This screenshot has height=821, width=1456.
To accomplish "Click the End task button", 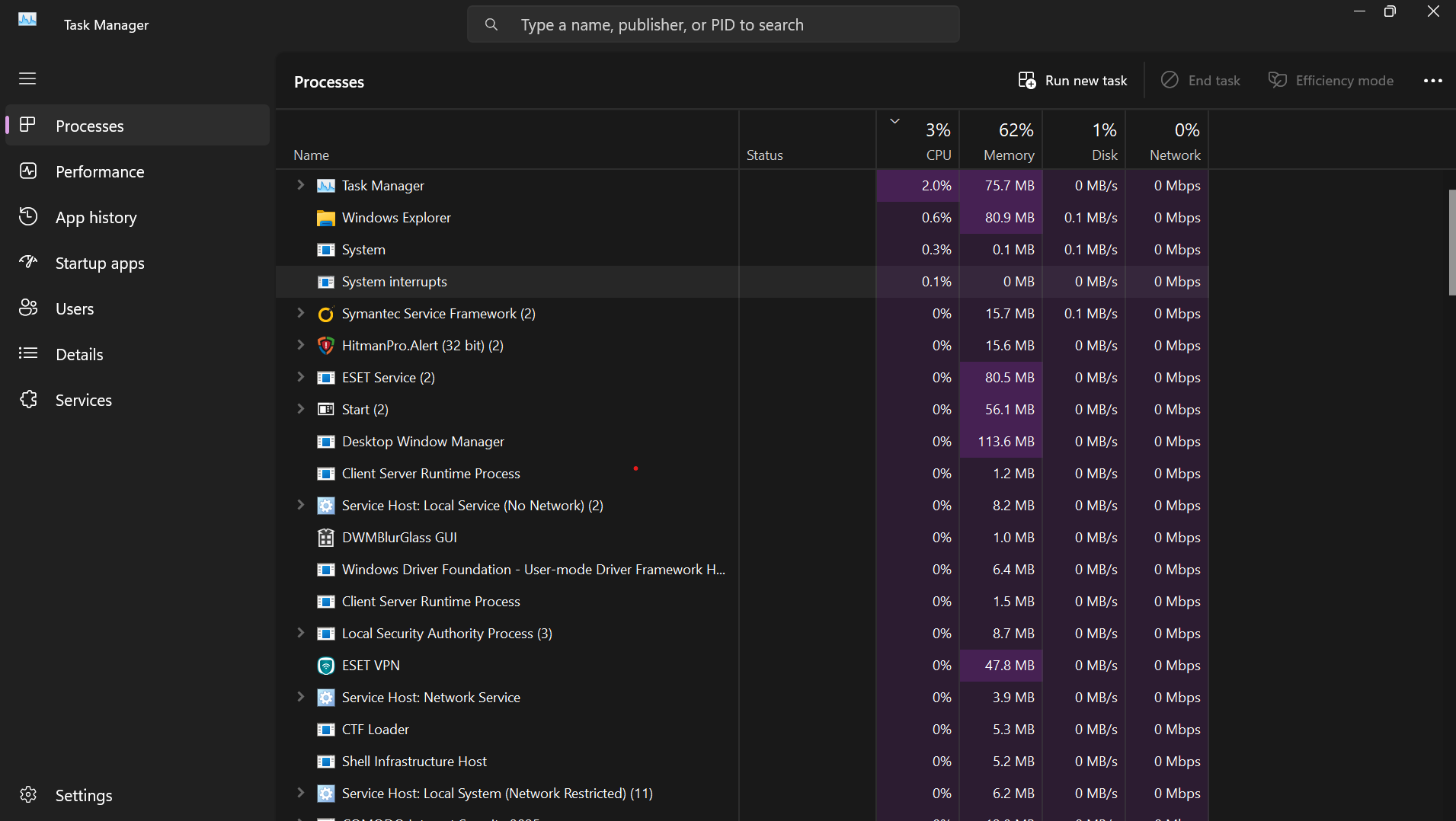I will (1201, 81).
